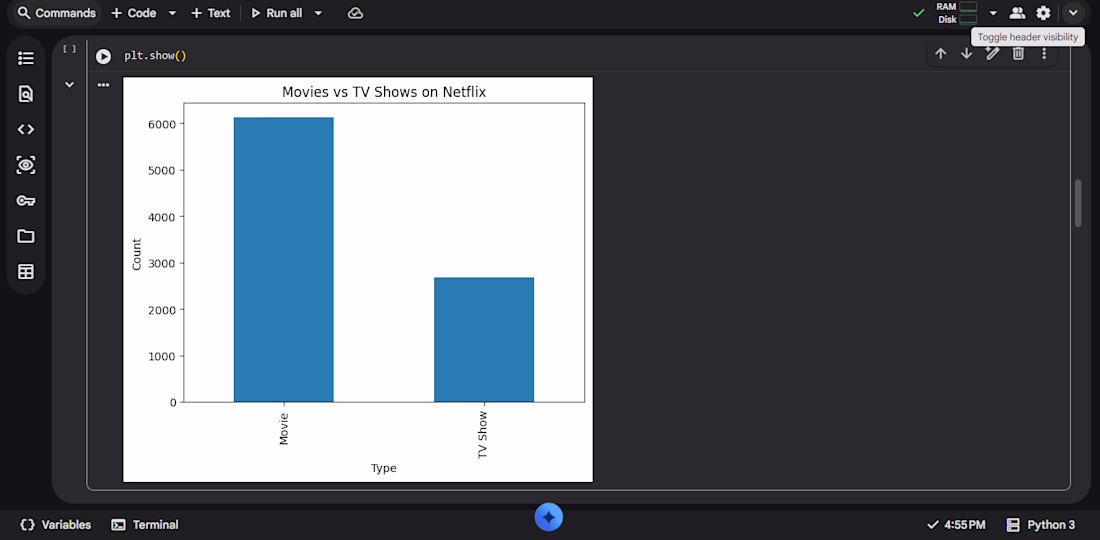
Task: Open the Find and replace panel
Action: pos(26,93)
